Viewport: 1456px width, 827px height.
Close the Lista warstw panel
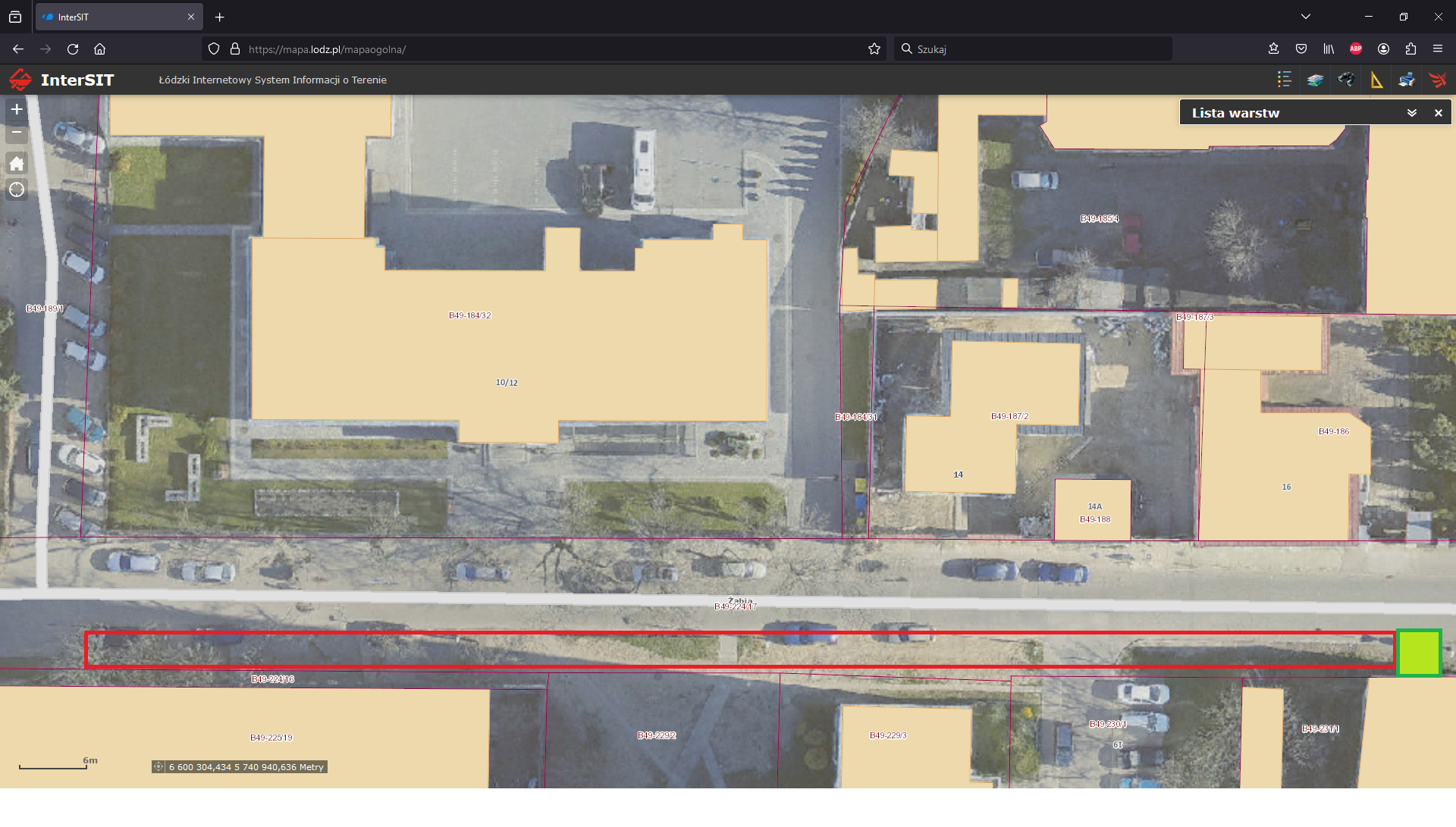tap(1438, 113)
